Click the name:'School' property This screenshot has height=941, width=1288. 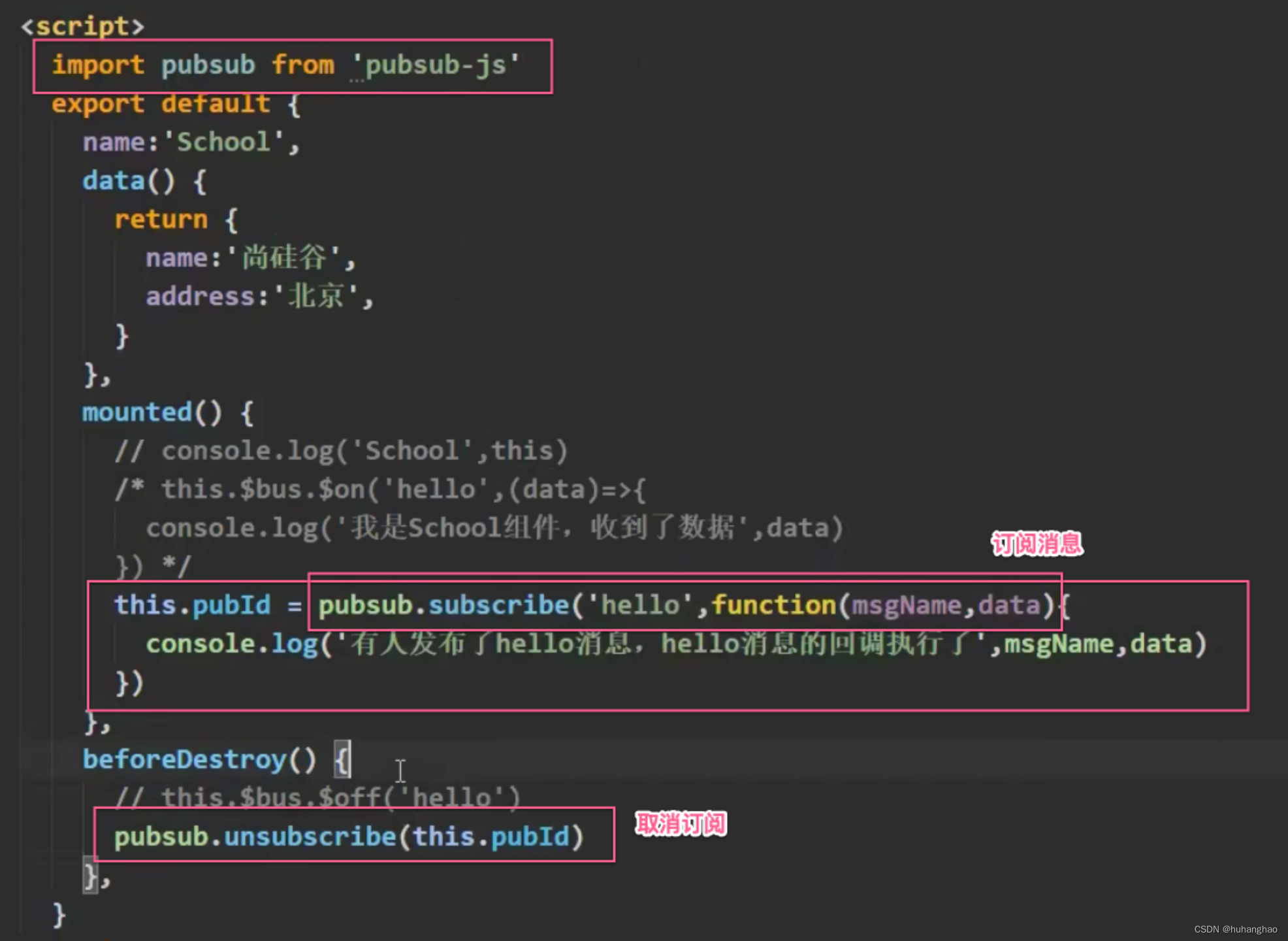[189, 142]
